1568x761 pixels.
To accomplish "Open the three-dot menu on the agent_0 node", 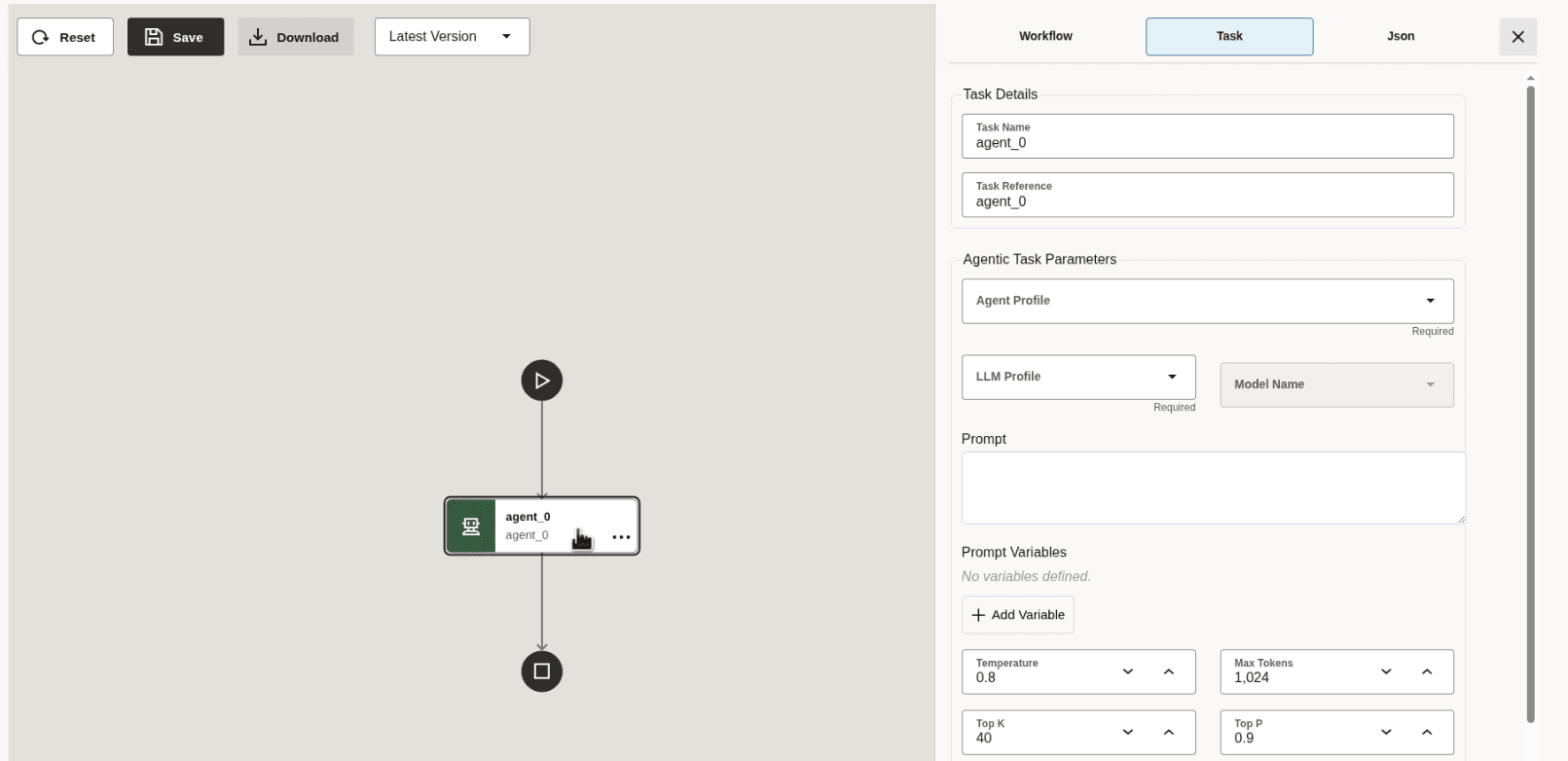I will 621,537.
